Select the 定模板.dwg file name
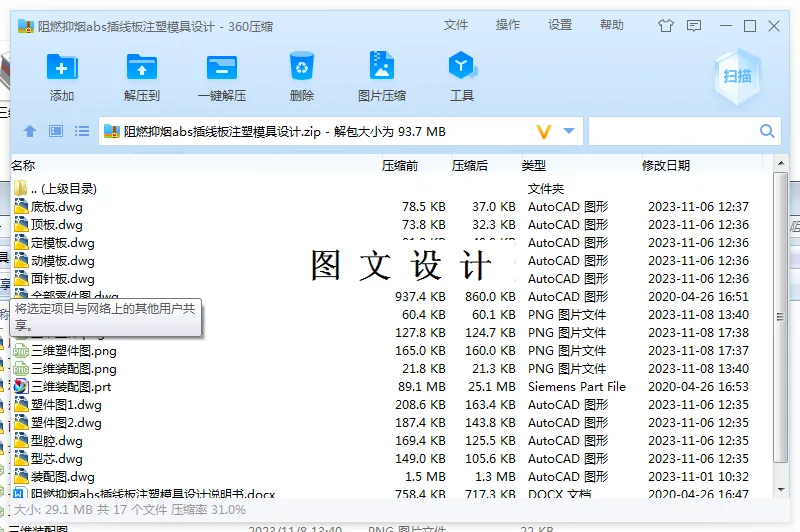 tap(63, 243)
